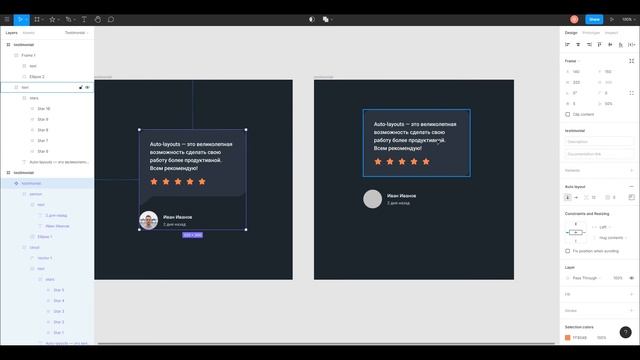Click the distribute spacing icon
640x360 pixels.
click(x=631, y=44)
